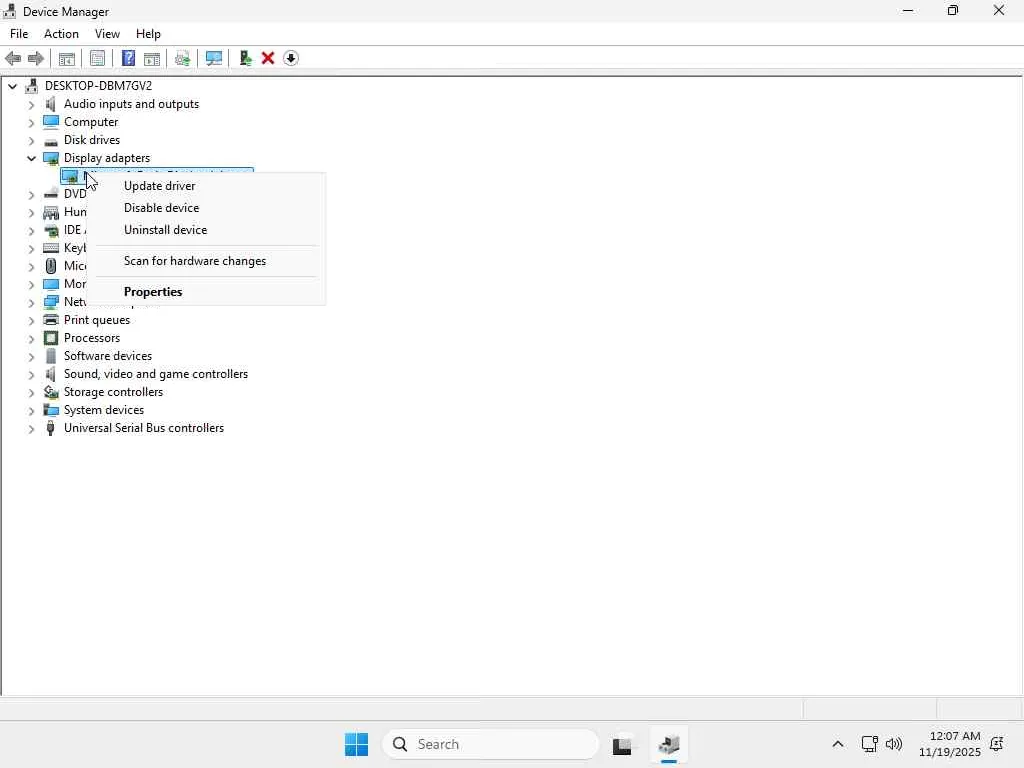Click the Processors chip icon
This screenshot has height=768, width=1024.
[51, 338]
